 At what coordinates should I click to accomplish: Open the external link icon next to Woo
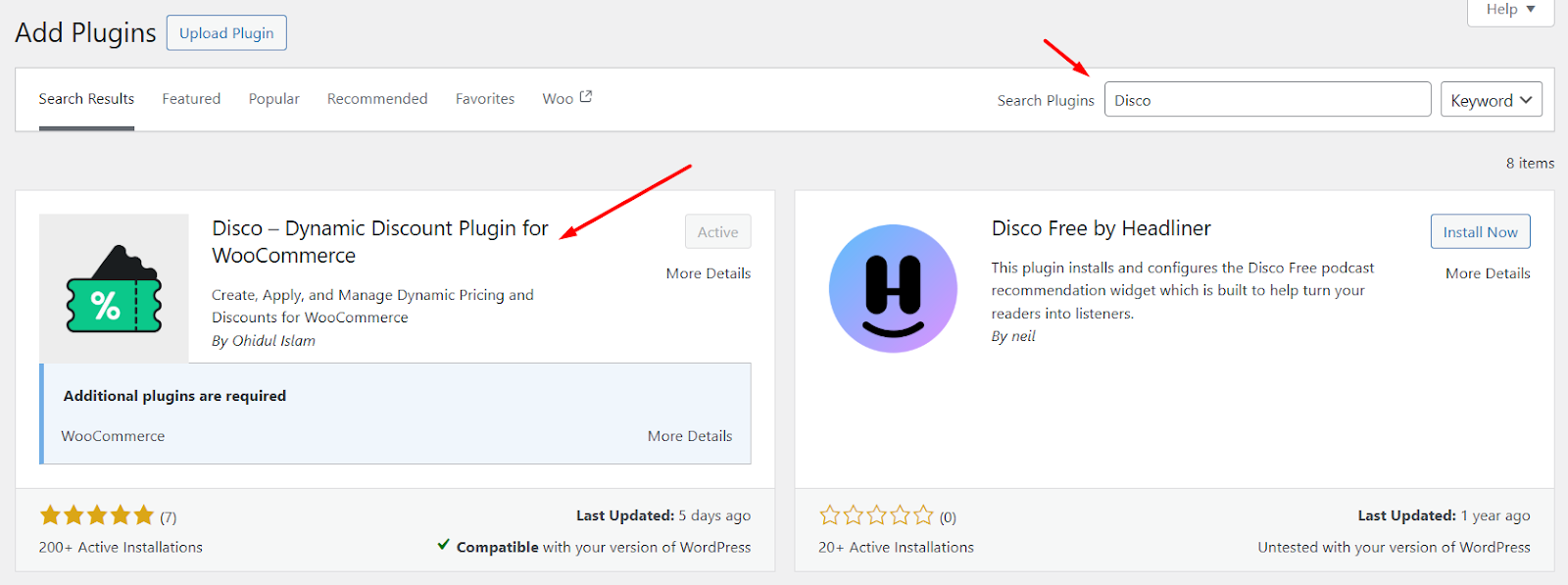(586, 97)
